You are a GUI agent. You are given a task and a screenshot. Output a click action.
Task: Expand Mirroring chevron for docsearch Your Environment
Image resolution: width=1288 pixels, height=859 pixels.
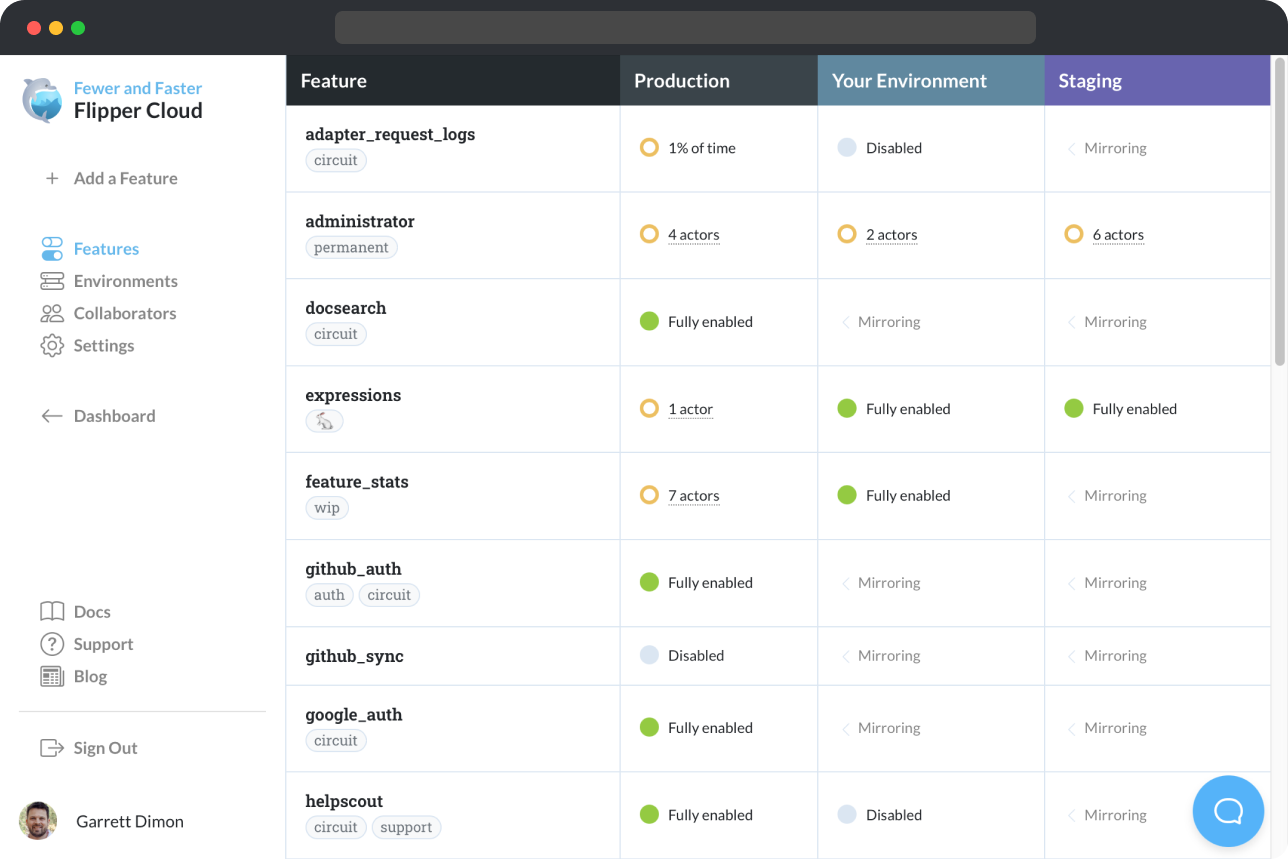(x=845, y=322)
